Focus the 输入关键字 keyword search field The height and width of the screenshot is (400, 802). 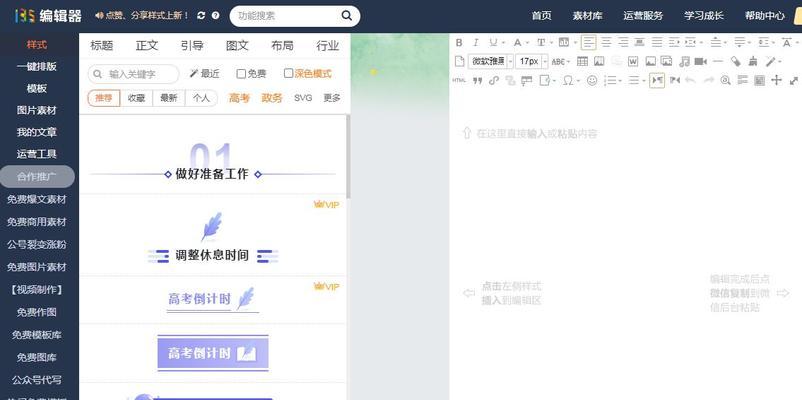point(133,74)
